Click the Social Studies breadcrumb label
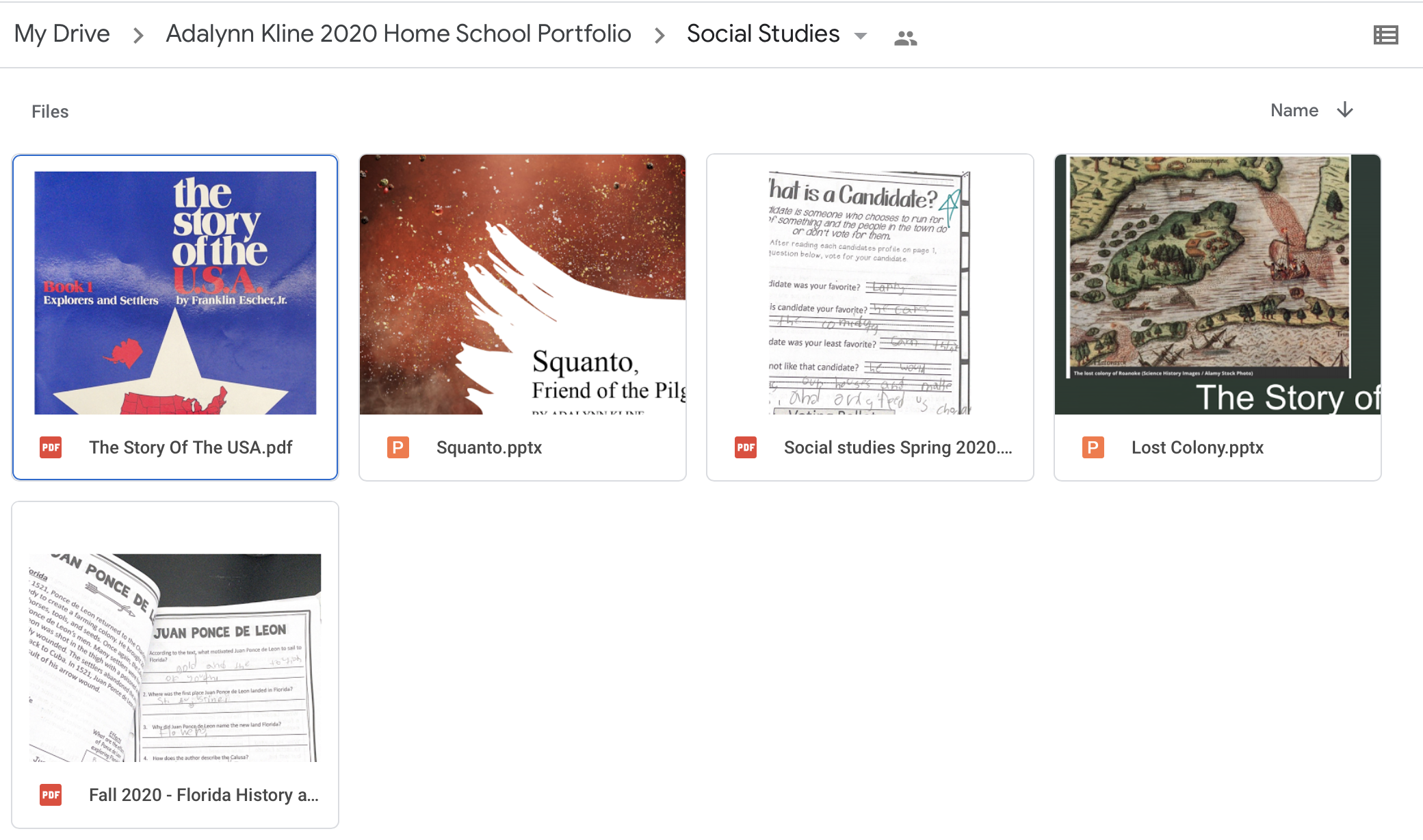 click(x=763, y=34)
